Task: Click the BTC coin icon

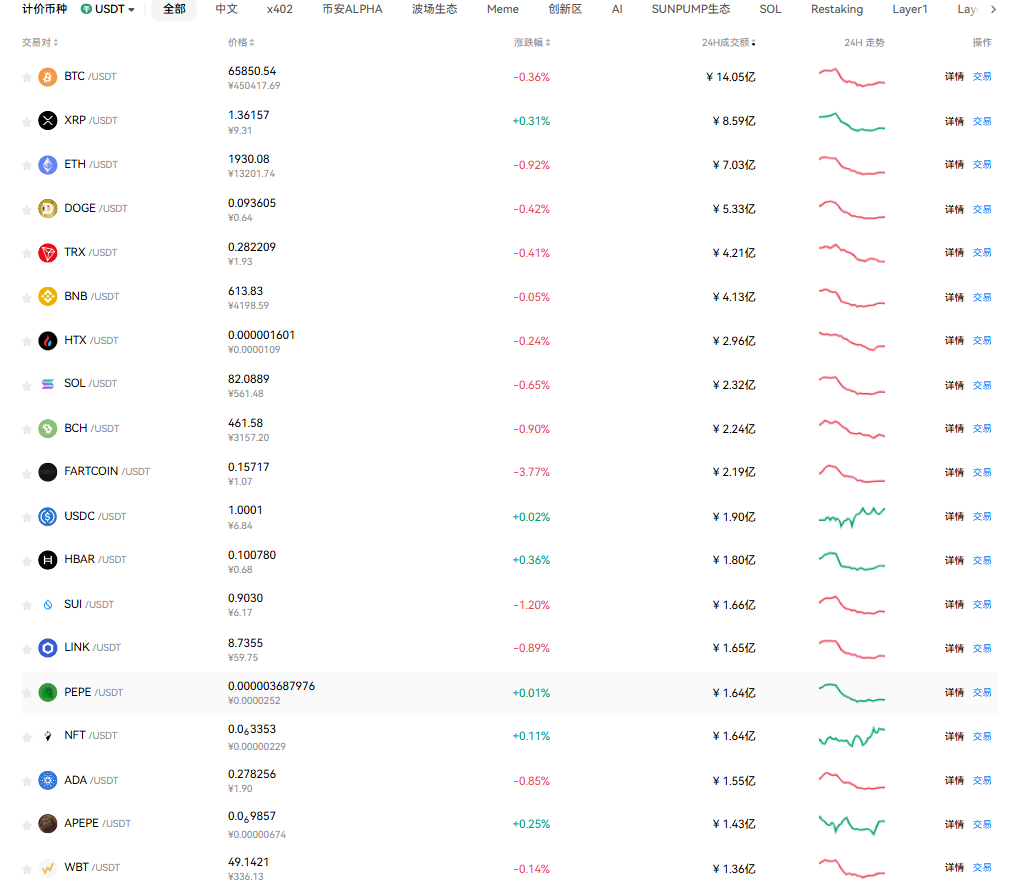Action: [x=47, y=77]
